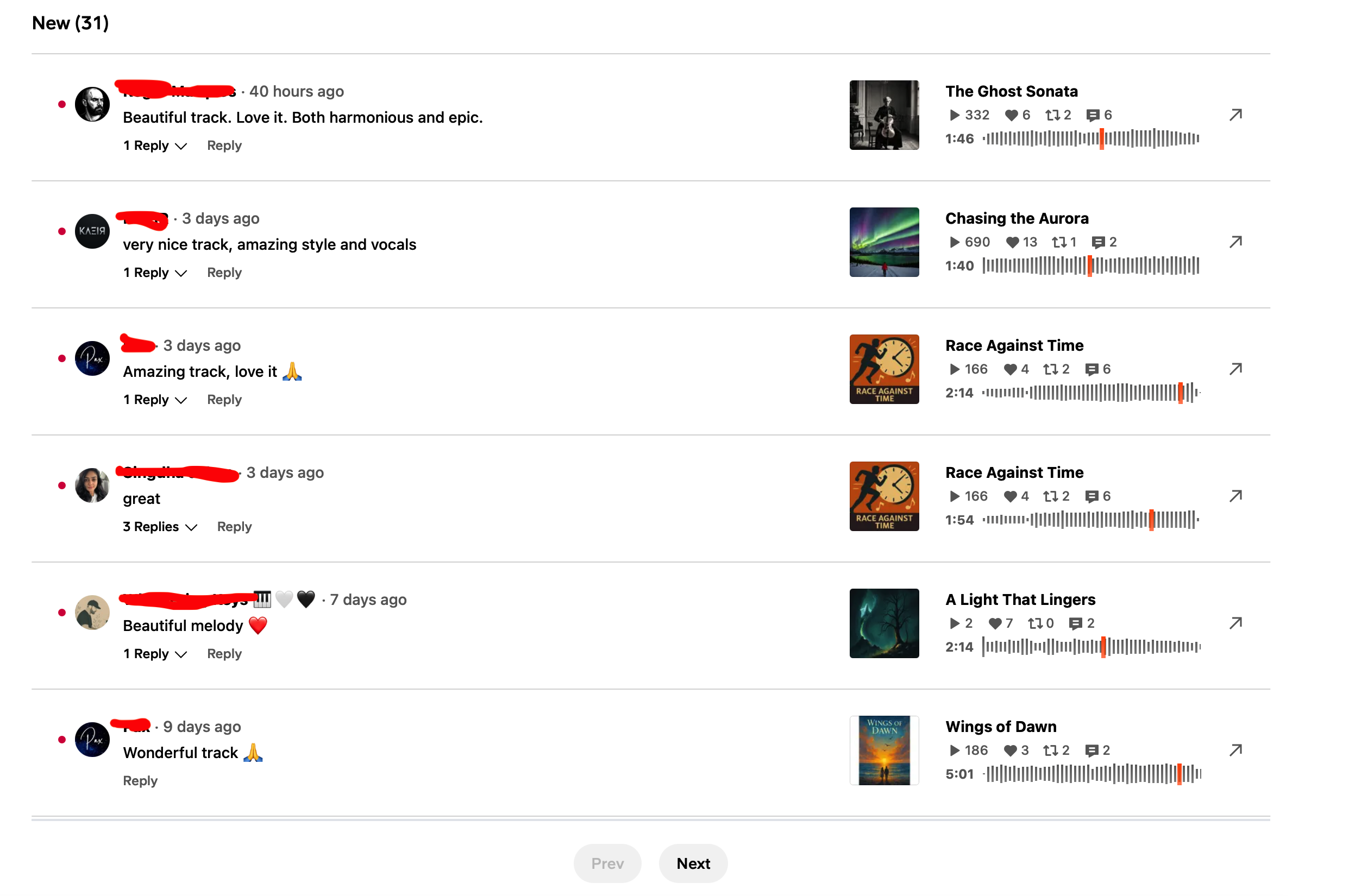Reply to 'Wonderful track' comment

(x=140, y=780)
